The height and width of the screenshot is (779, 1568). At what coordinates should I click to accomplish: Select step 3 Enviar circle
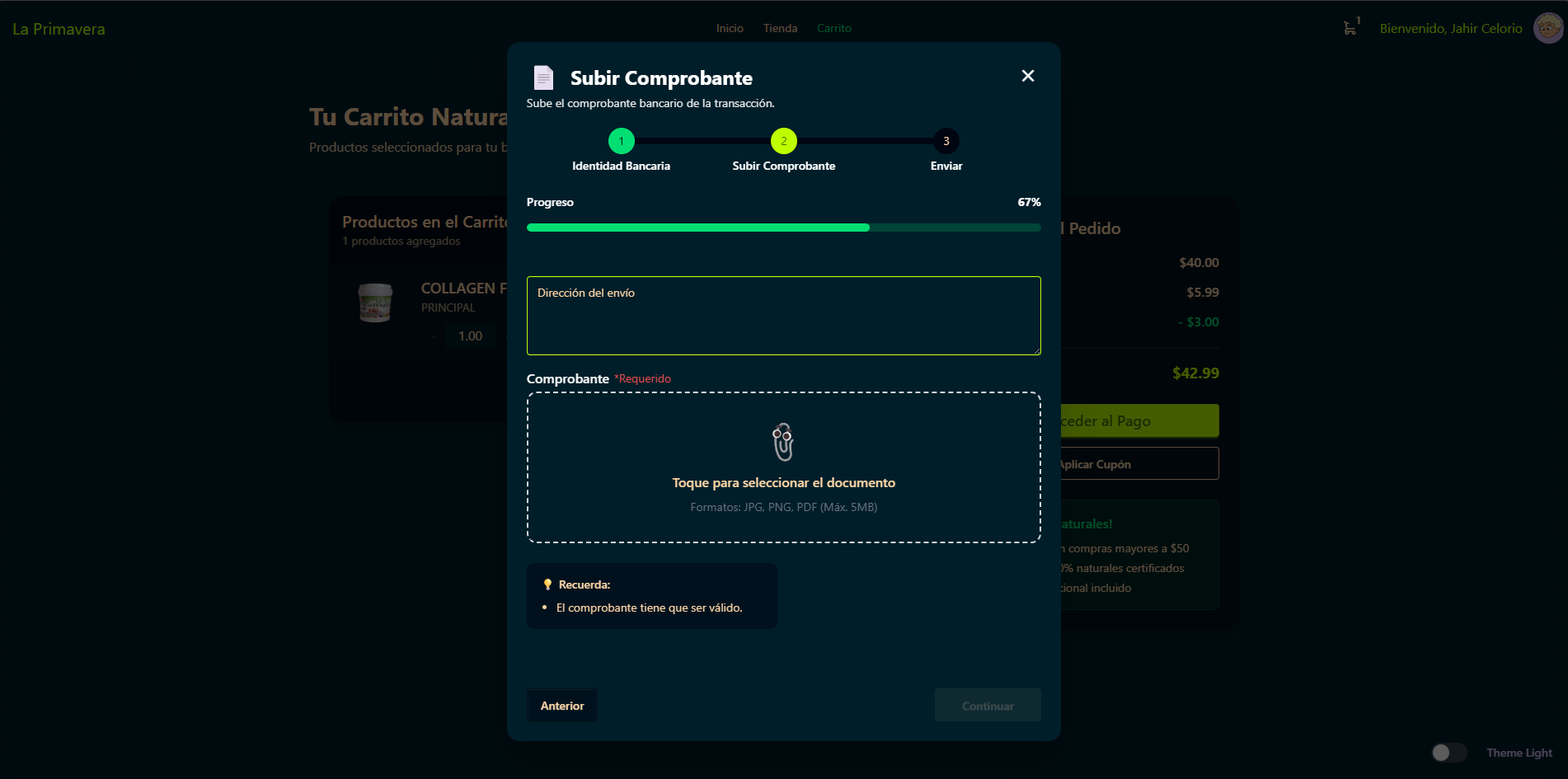coord(946,141)
